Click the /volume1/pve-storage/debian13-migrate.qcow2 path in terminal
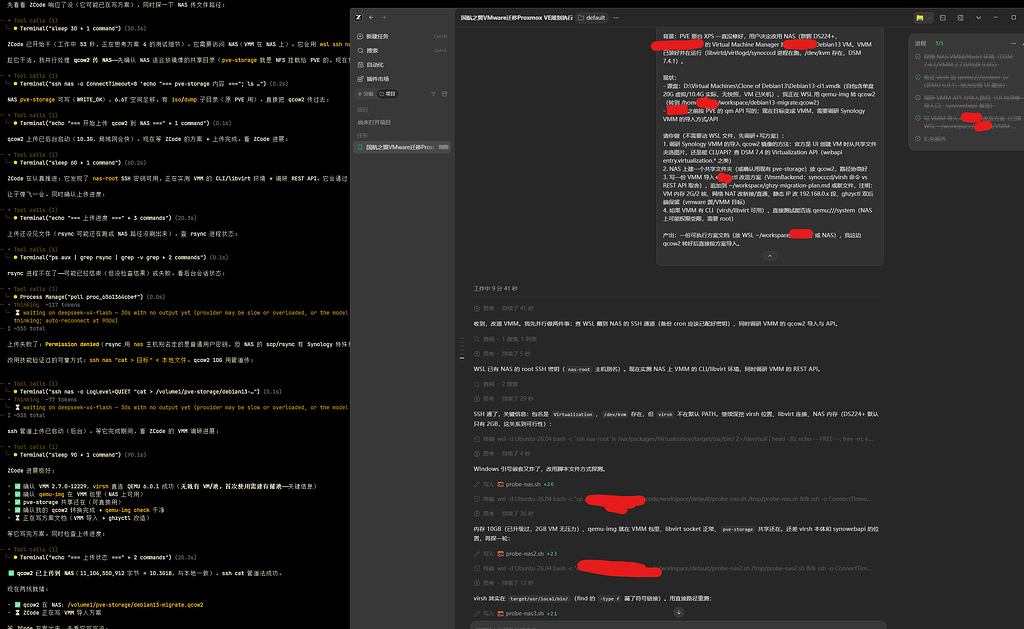This screenshot has height=629, width=1024. pos(135,605)
